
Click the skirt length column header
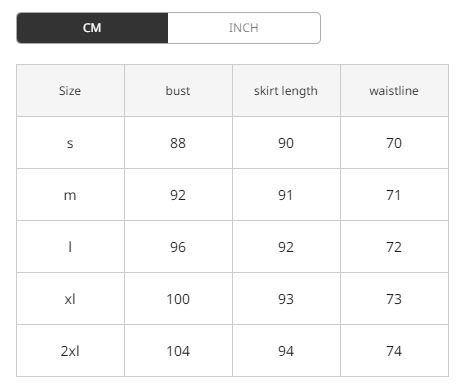(x=286, y=91)
